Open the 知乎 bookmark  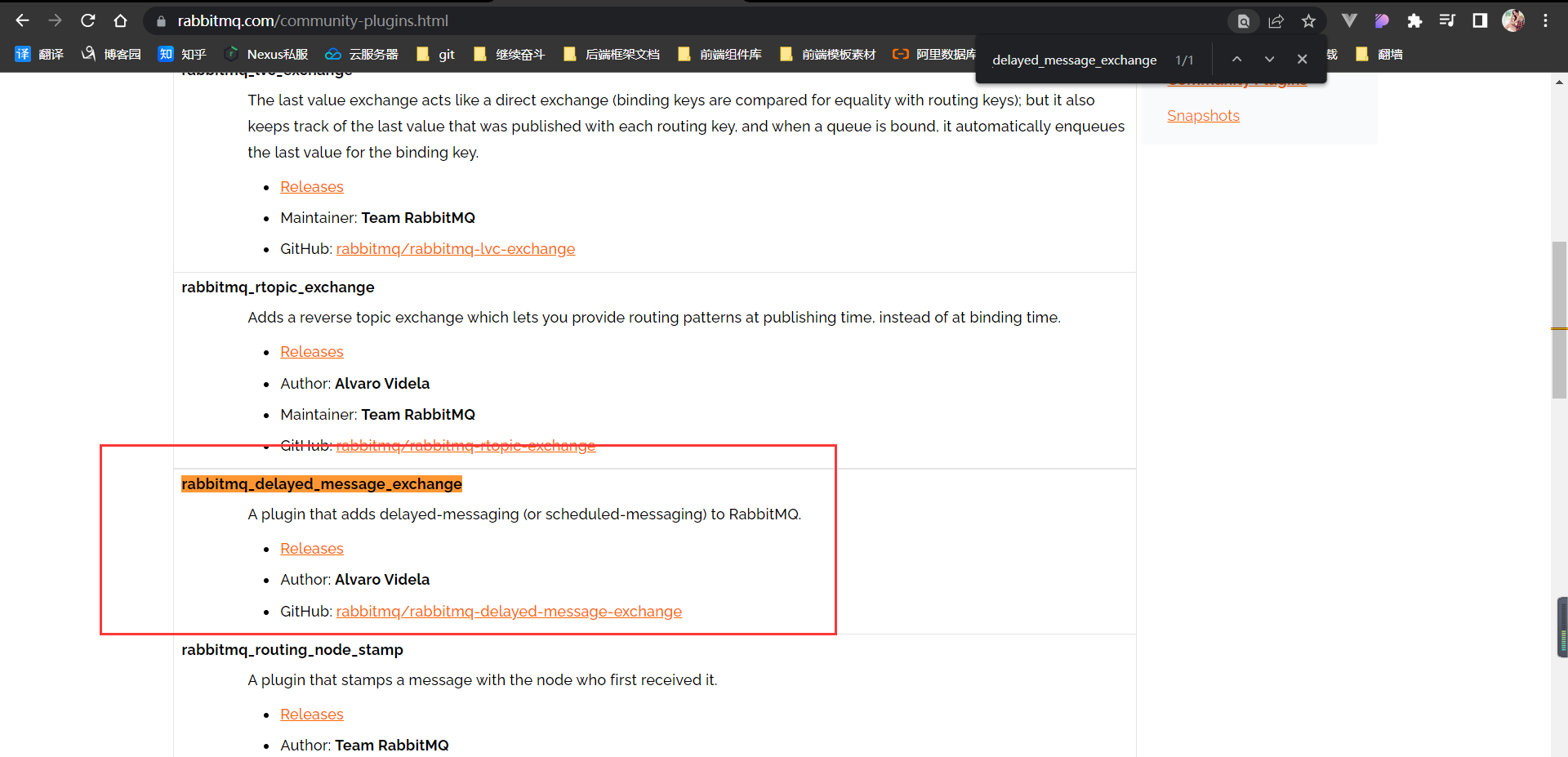[x=182, y=54]
